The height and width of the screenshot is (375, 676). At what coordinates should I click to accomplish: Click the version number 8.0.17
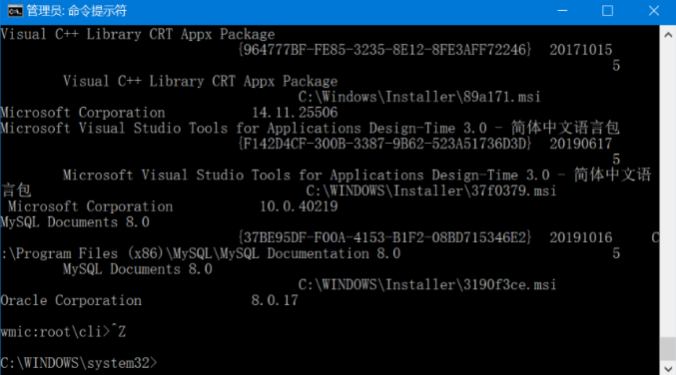click(275, 300)
